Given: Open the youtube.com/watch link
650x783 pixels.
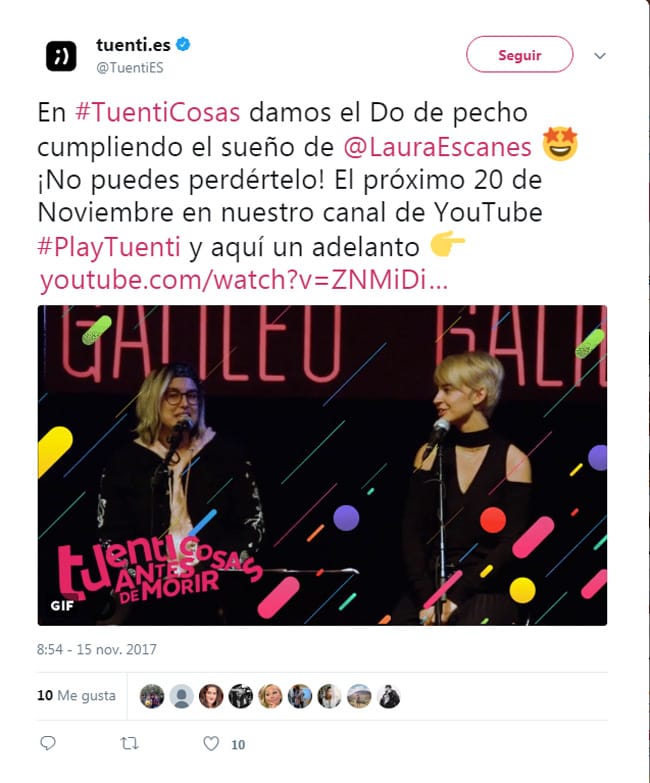Looking at the screenshot, I should click(x=244, y=280).
